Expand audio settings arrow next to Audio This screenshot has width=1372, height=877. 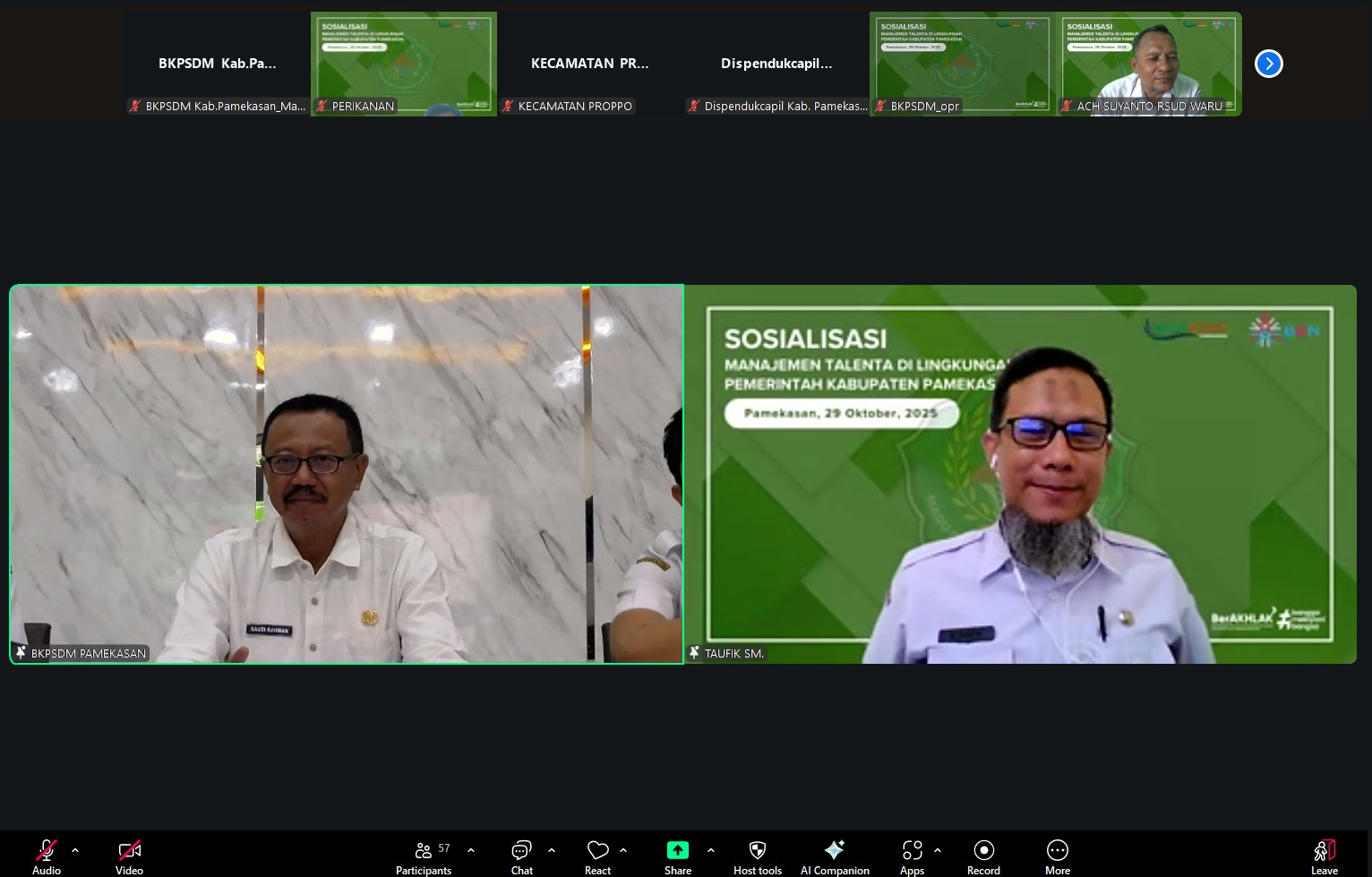tap(75, 850)
